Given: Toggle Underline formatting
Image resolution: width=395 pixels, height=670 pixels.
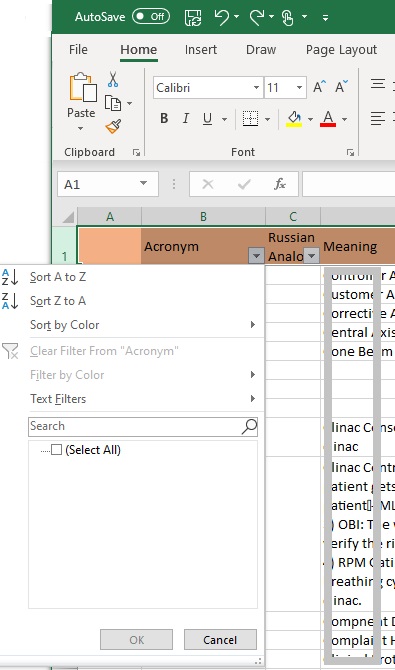Looking at the screenshot, I should coord(208,118).
